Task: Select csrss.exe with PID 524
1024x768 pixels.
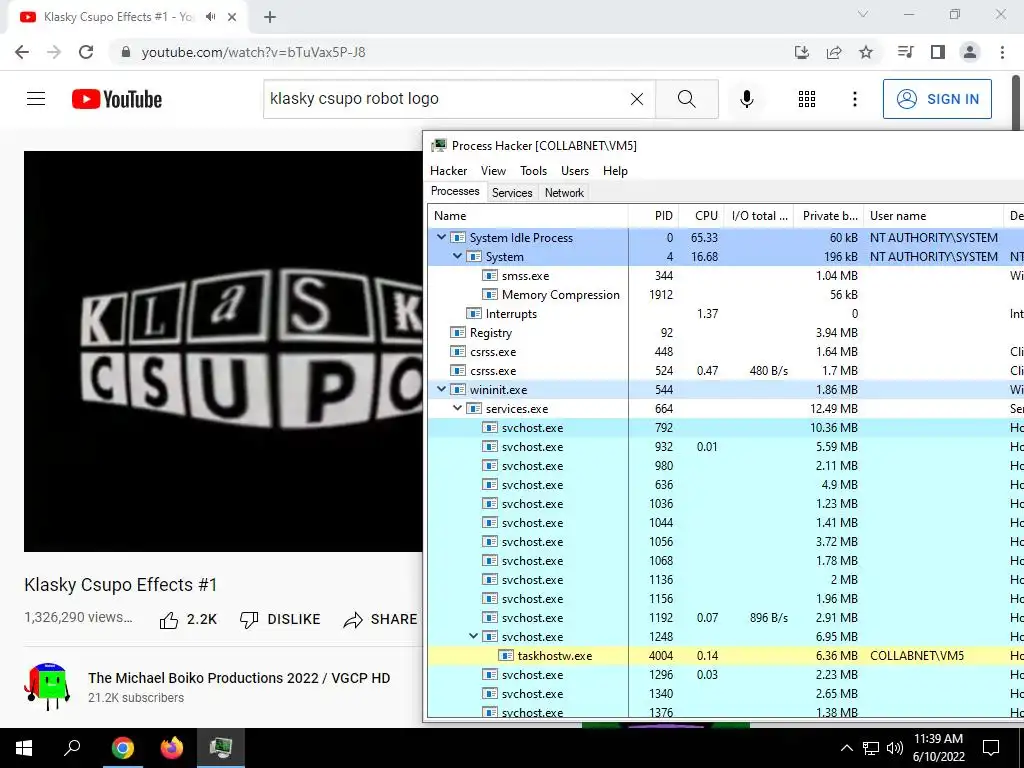Action: tap(725, 370)
